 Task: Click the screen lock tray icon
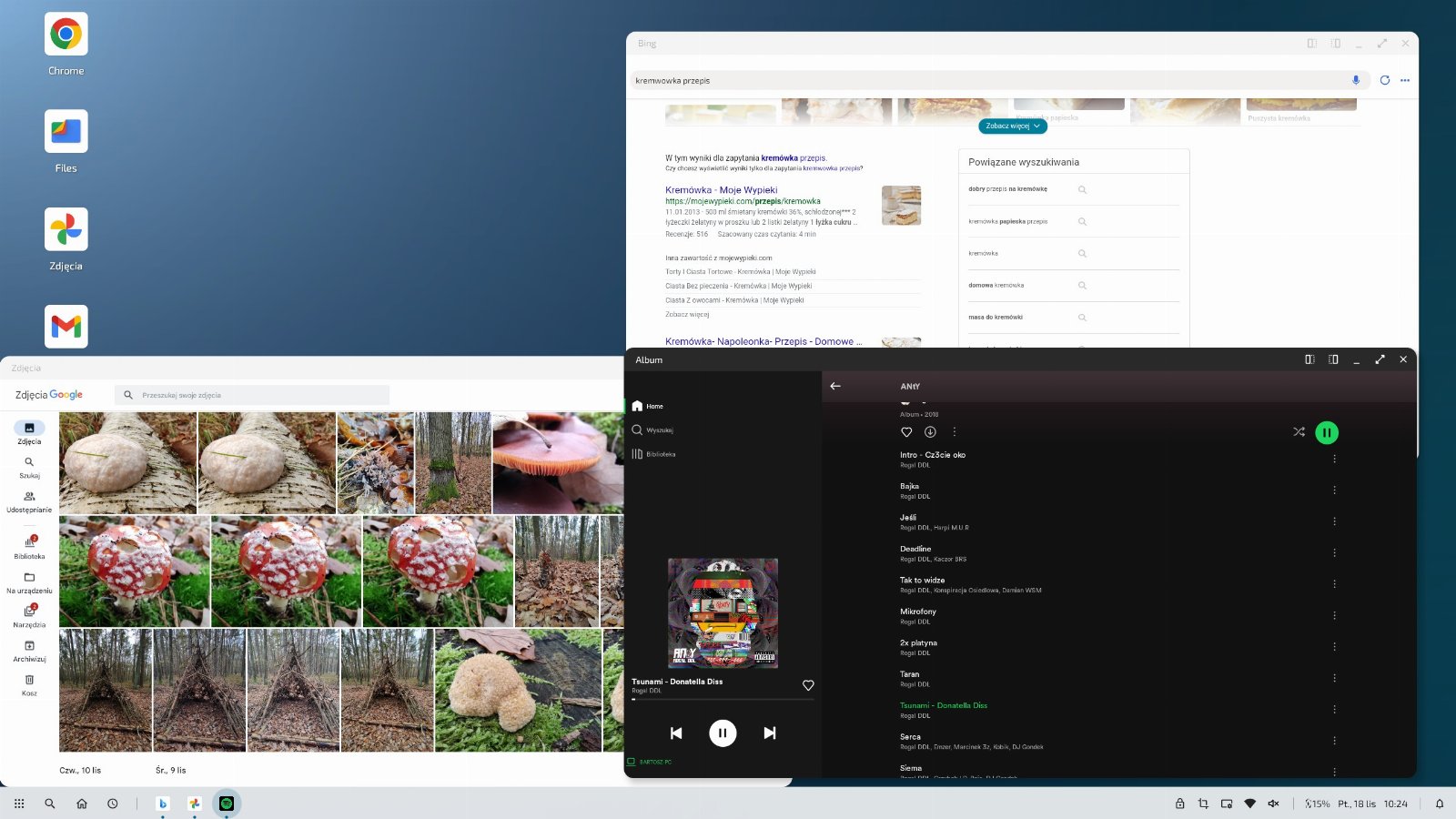click(1180, 804)
